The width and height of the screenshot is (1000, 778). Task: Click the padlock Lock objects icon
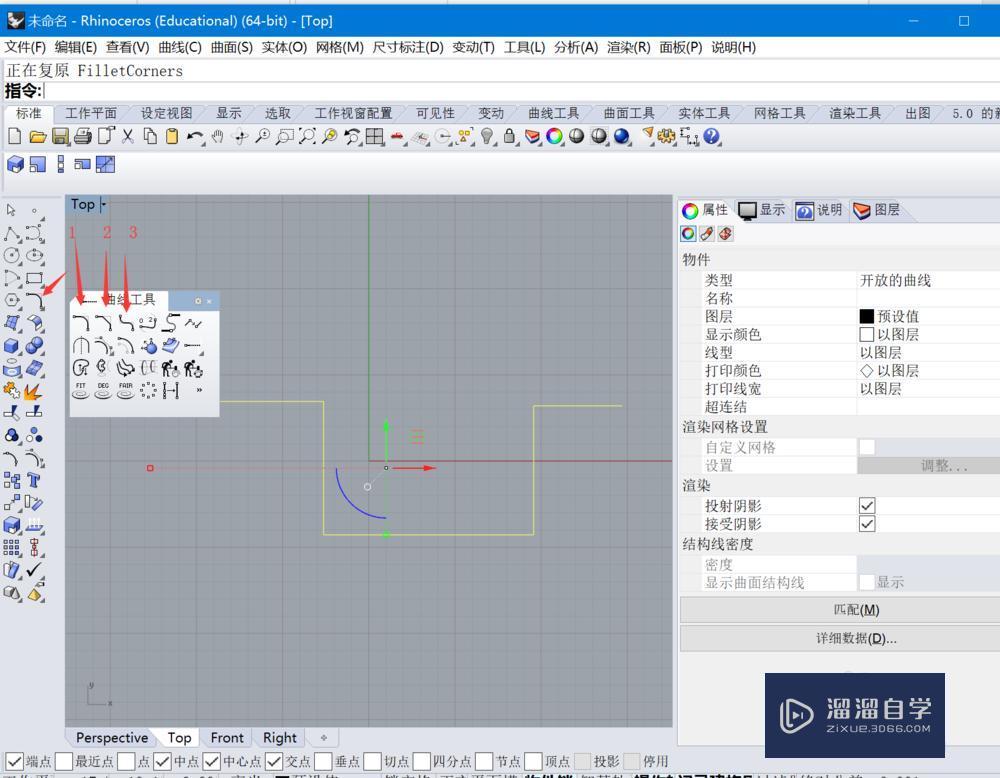coord(510,136)
